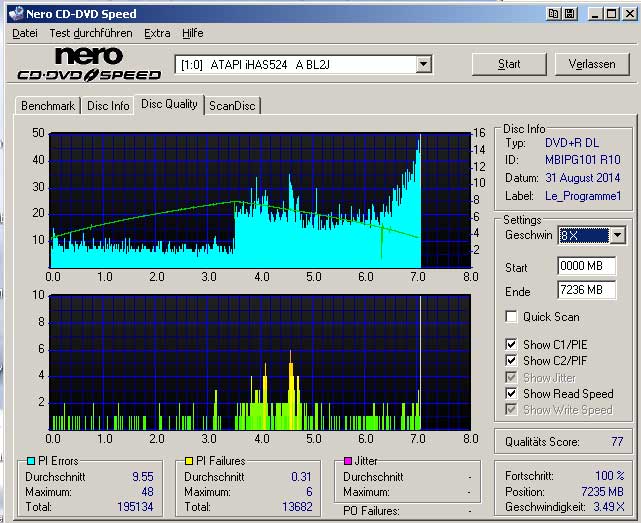Click the disc ID MBIPG101 R10
The image size is (641, 523).
583,159
